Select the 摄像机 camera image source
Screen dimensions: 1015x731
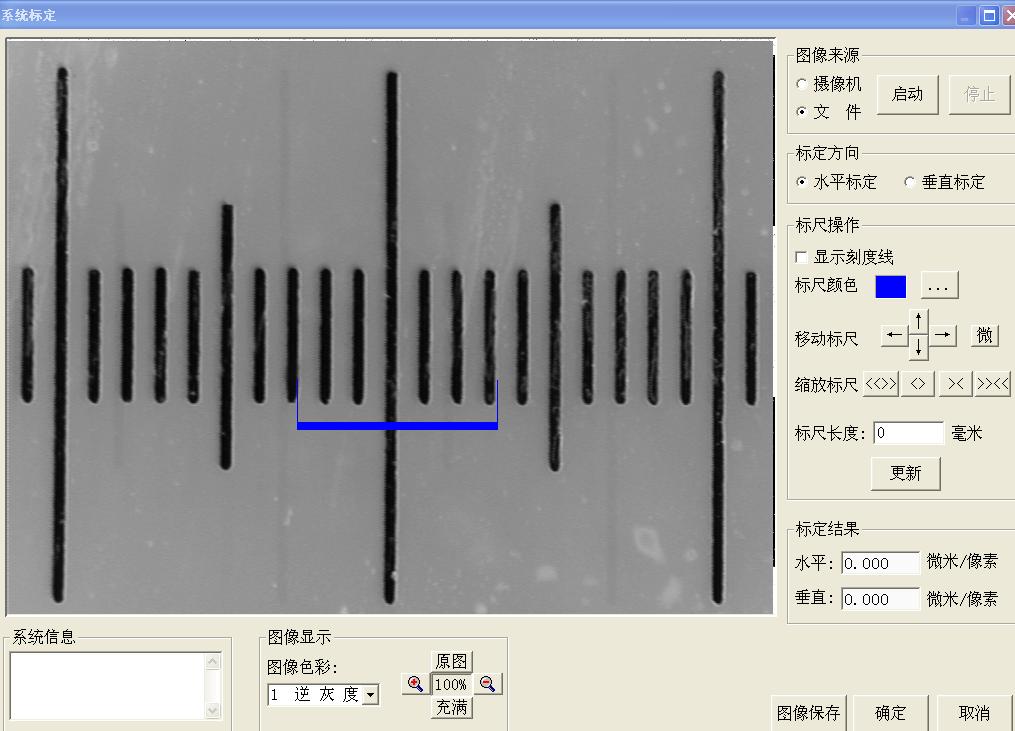(802, 85)
